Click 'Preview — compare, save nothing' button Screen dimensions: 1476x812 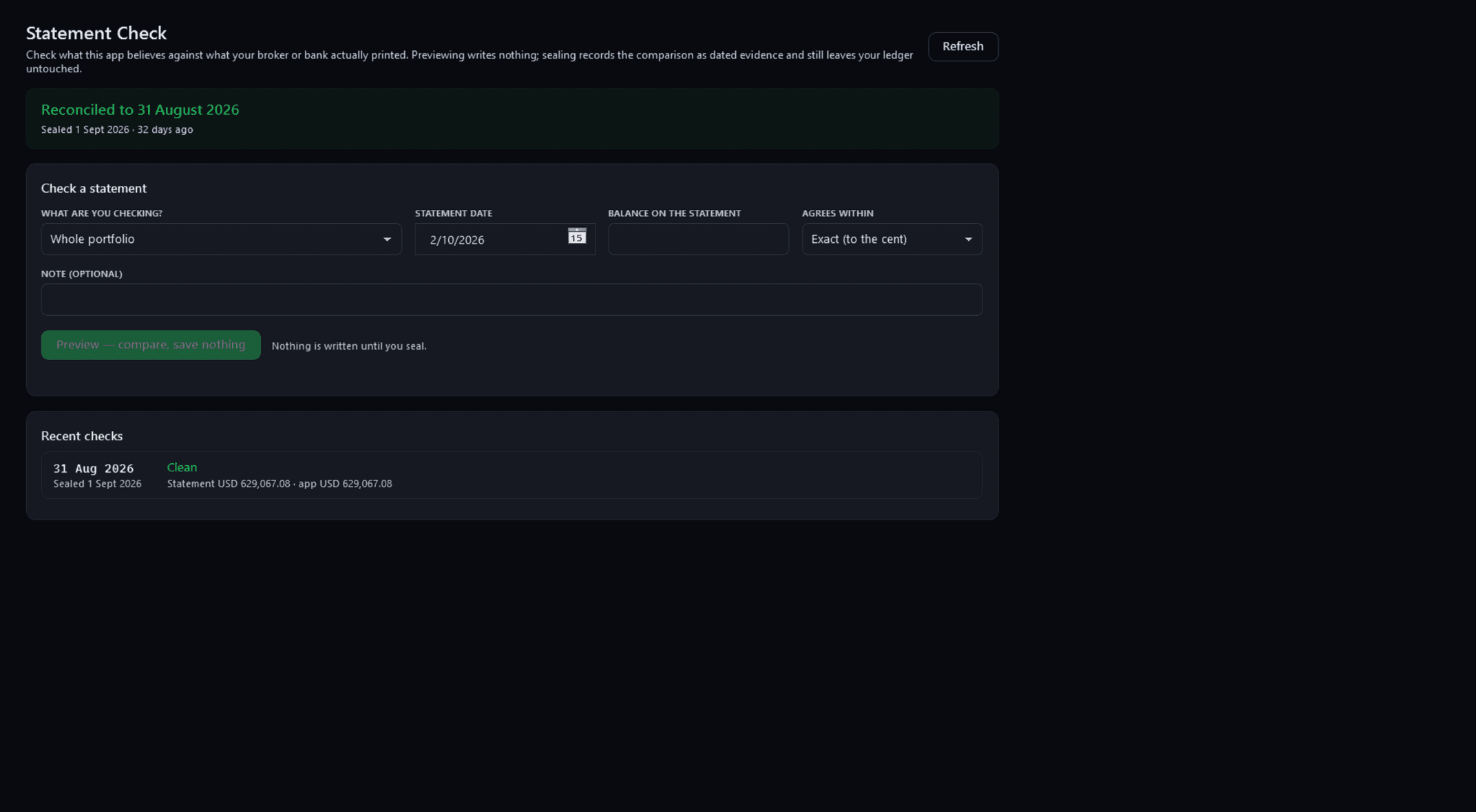coord(151,345)
